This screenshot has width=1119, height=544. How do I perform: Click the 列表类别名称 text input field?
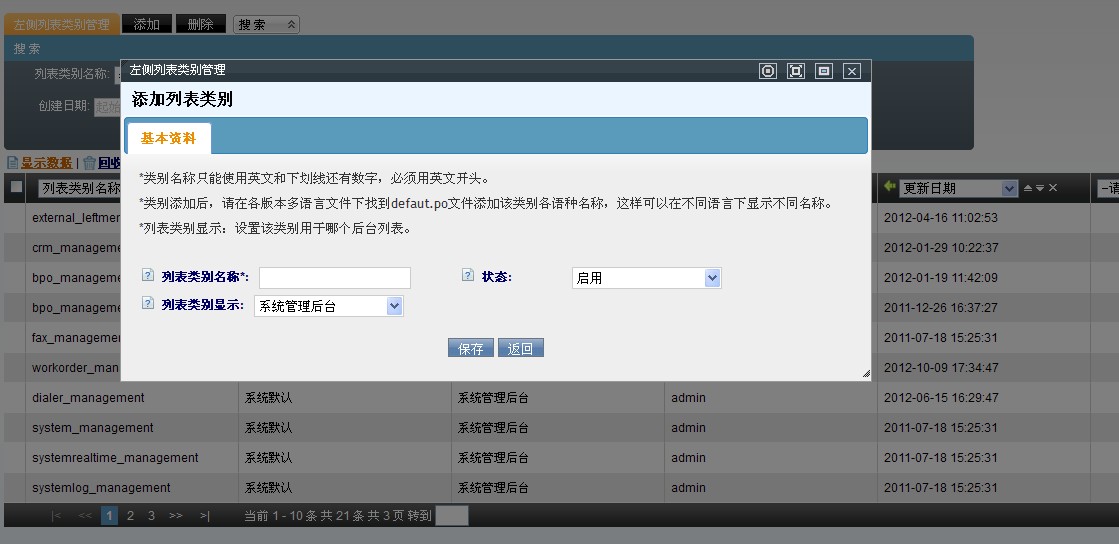(x=335, y=278)
